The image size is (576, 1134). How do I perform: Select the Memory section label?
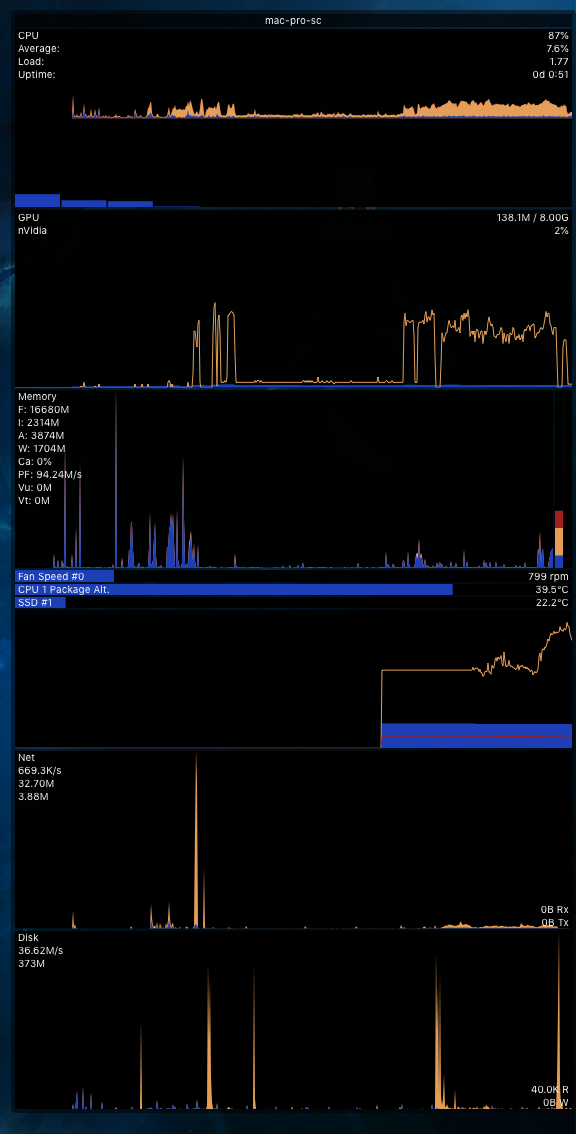click(37, 396)
